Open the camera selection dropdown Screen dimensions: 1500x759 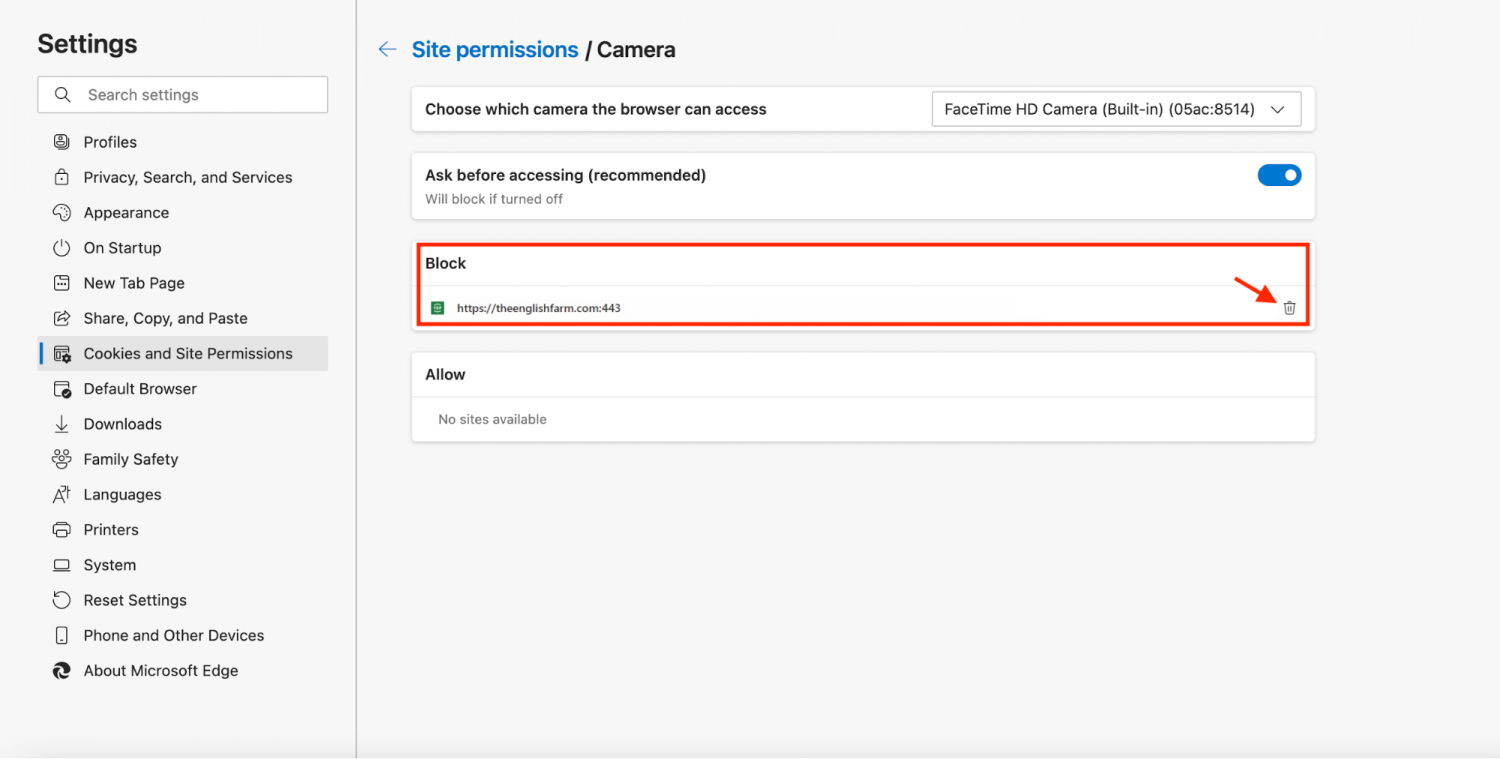click(x=1115, y=110)
